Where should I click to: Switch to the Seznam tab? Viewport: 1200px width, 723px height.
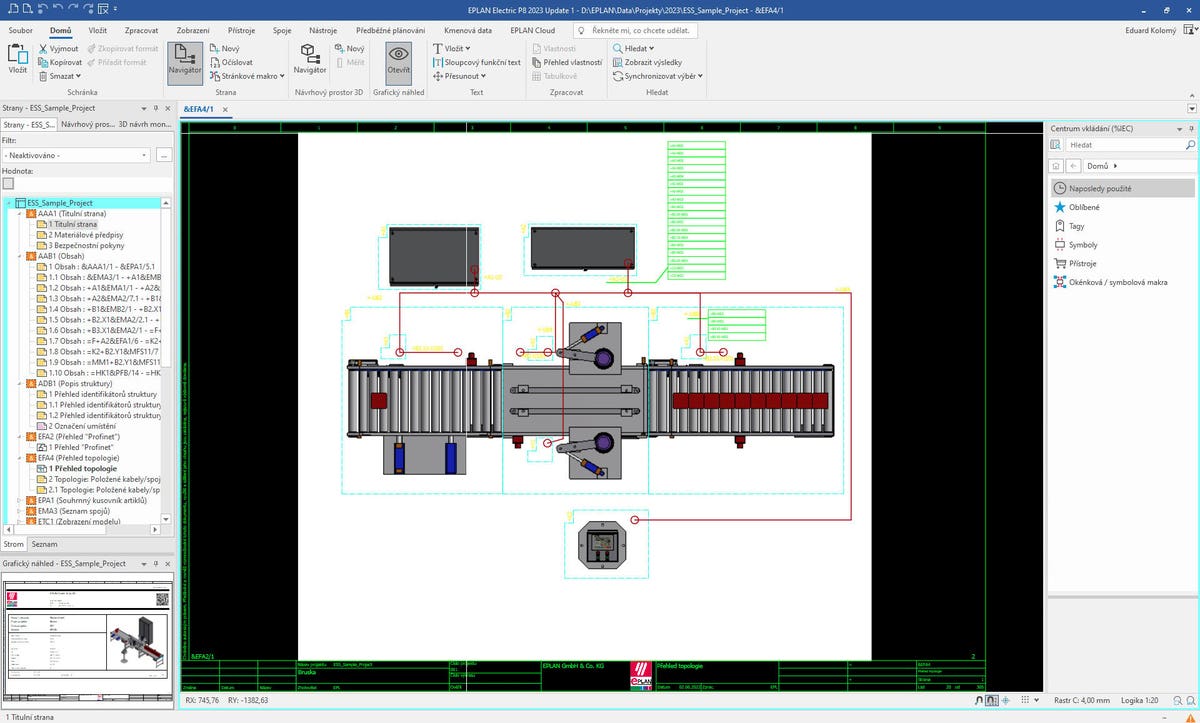(44, 544)
